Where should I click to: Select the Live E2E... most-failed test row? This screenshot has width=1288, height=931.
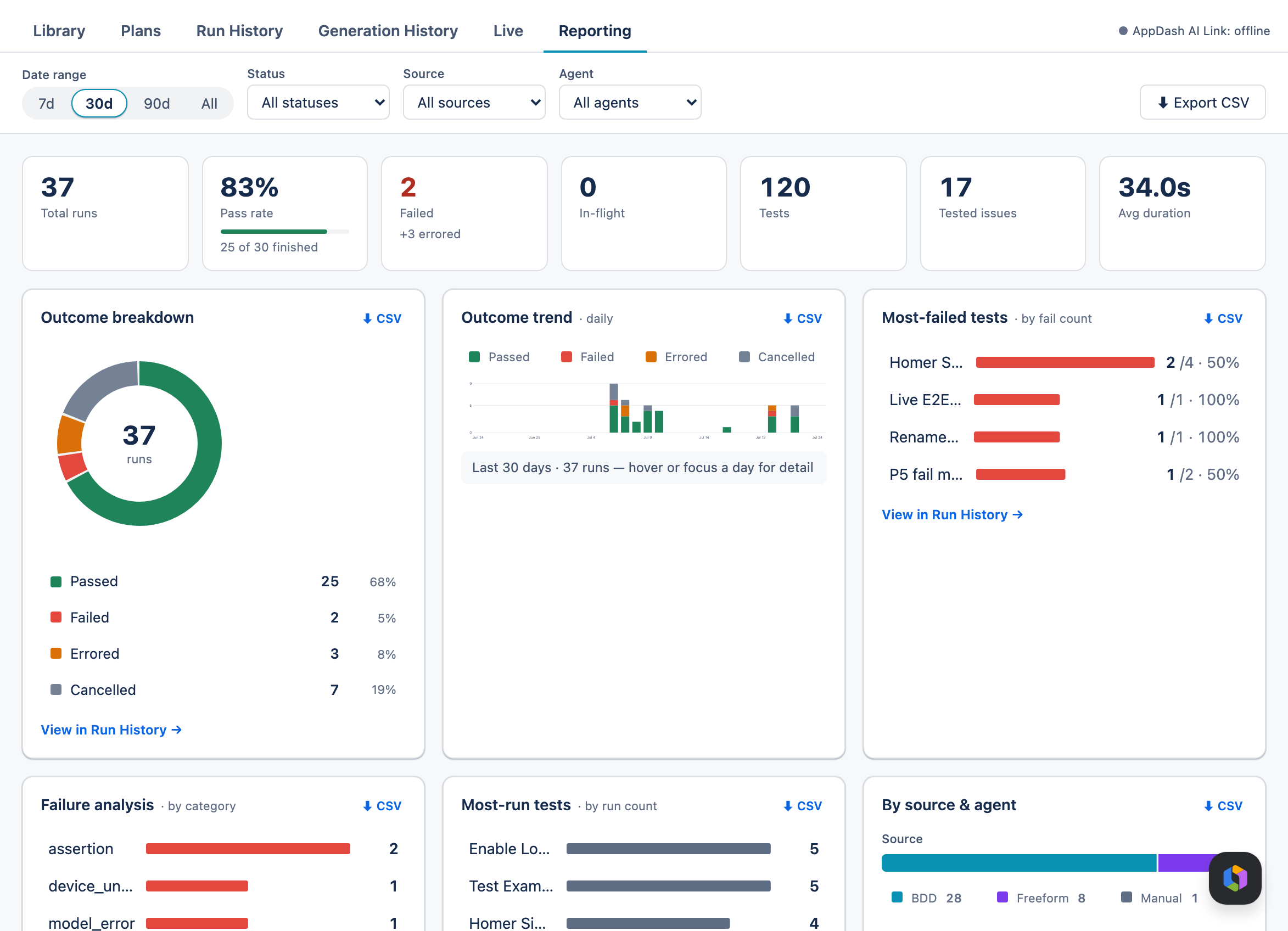[1063, 400]
